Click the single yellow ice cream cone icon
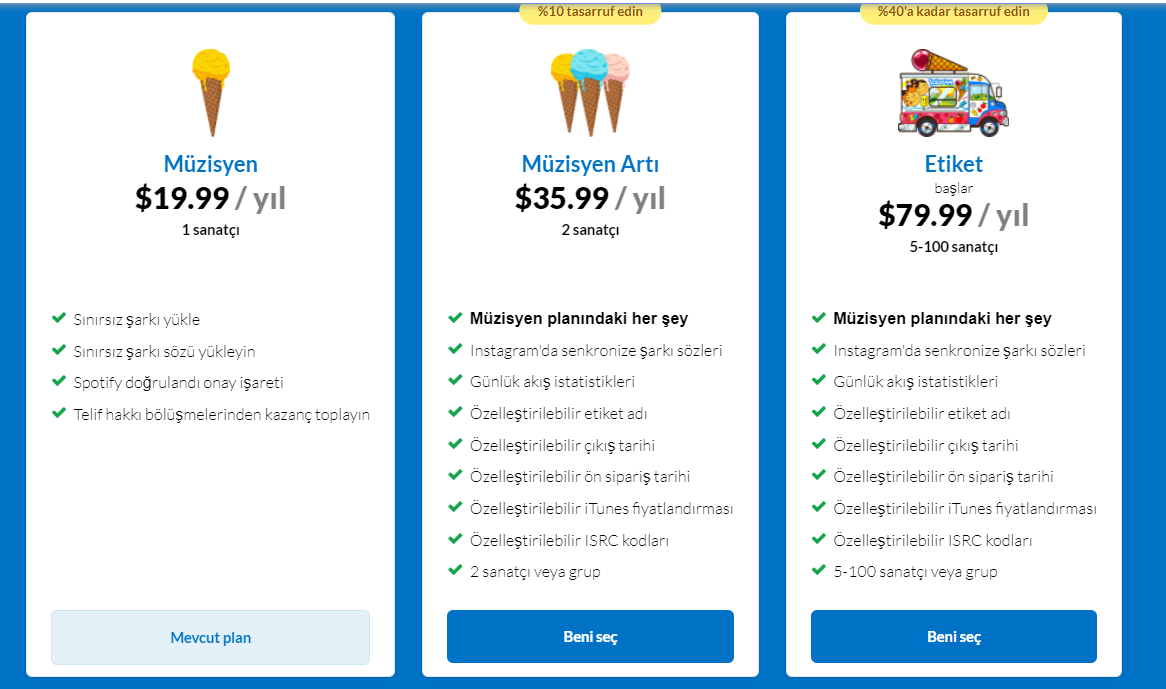Viewport: 1166px width, 689px height. (x=211, y=92)
